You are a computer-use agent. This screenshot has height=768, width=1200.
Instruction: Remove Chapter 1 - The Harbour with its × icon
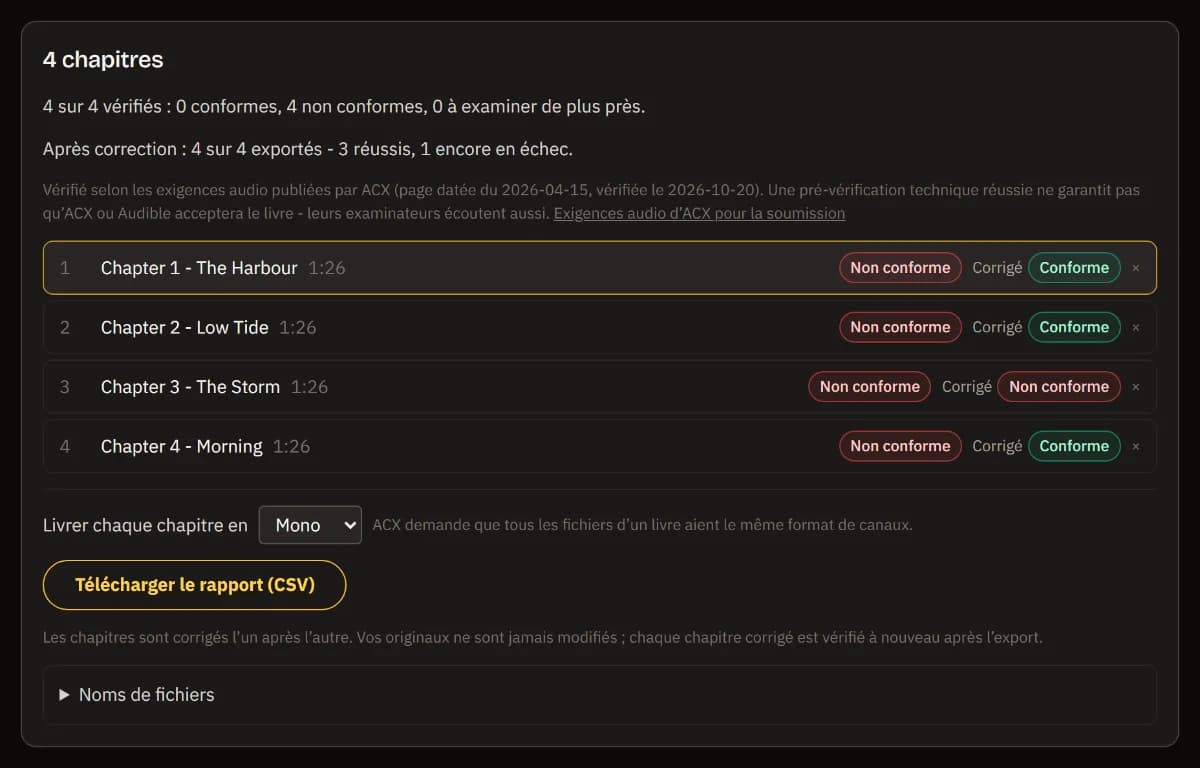point(1136,268)
